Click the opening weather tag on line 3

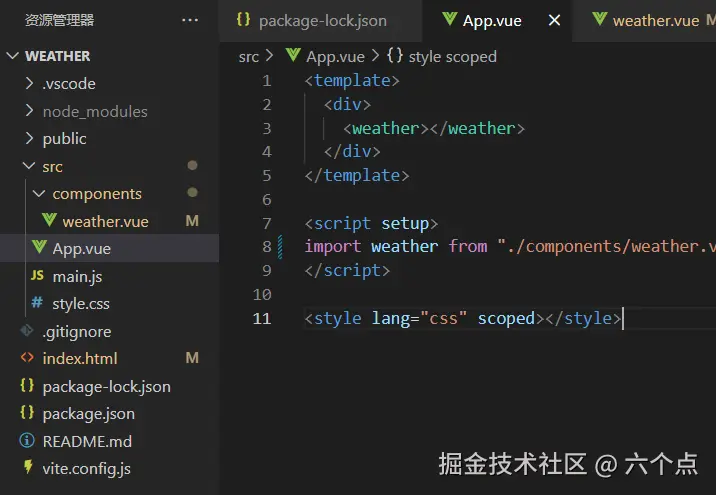point(386,129)
